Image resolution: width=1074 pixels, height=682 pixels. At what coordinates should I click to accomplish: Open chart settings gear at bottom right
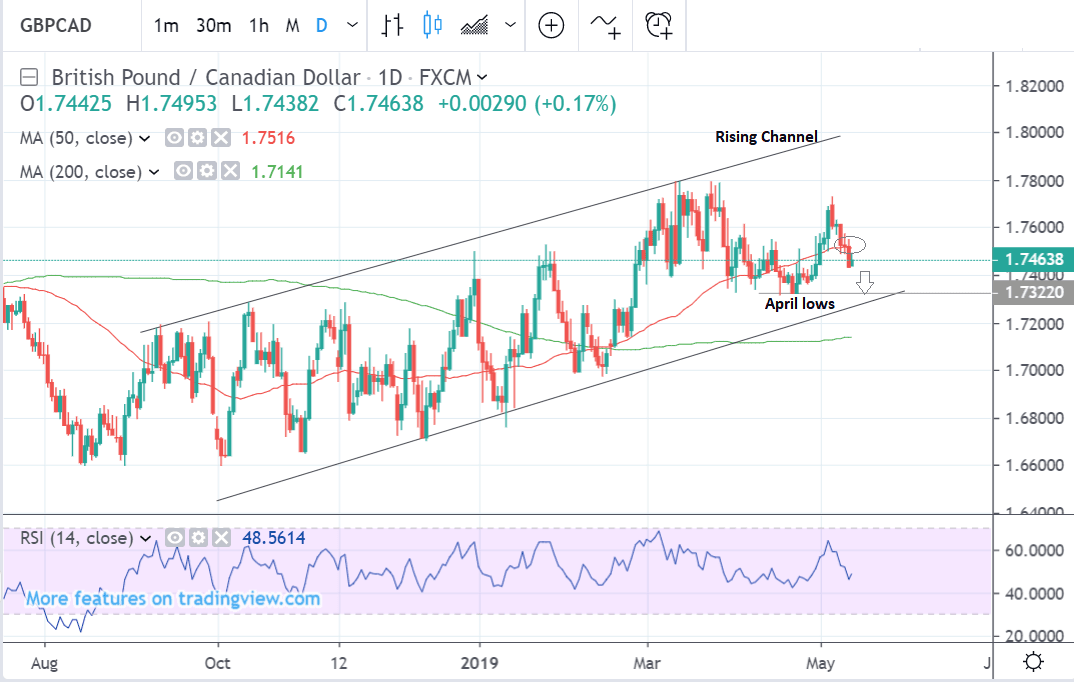click(1034, 661)
